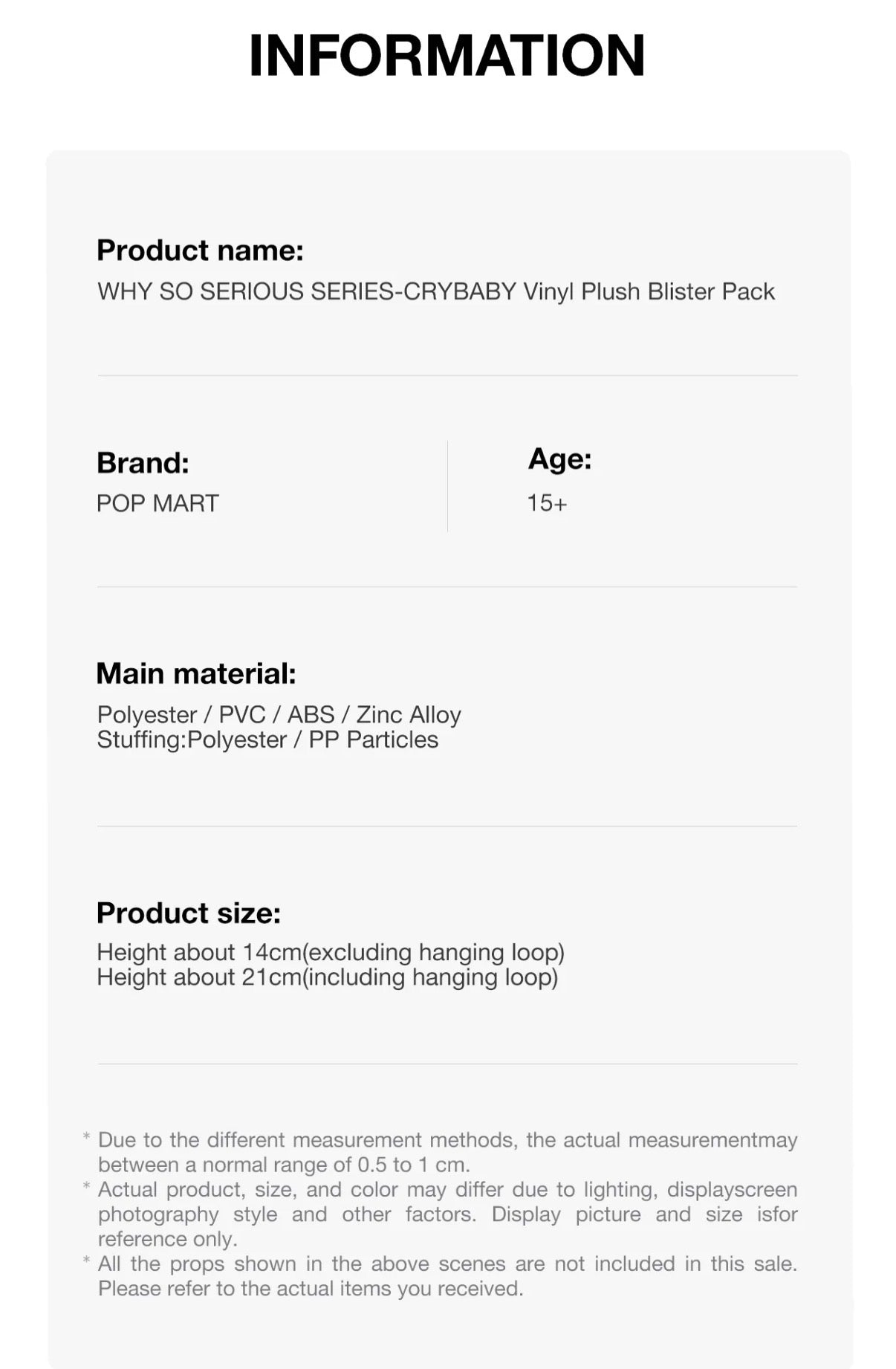Click the Polyester / PVC / ABS / Zinc Alloy line
Viewport: 896px width, 1369px height.
(x=279, y=714)
